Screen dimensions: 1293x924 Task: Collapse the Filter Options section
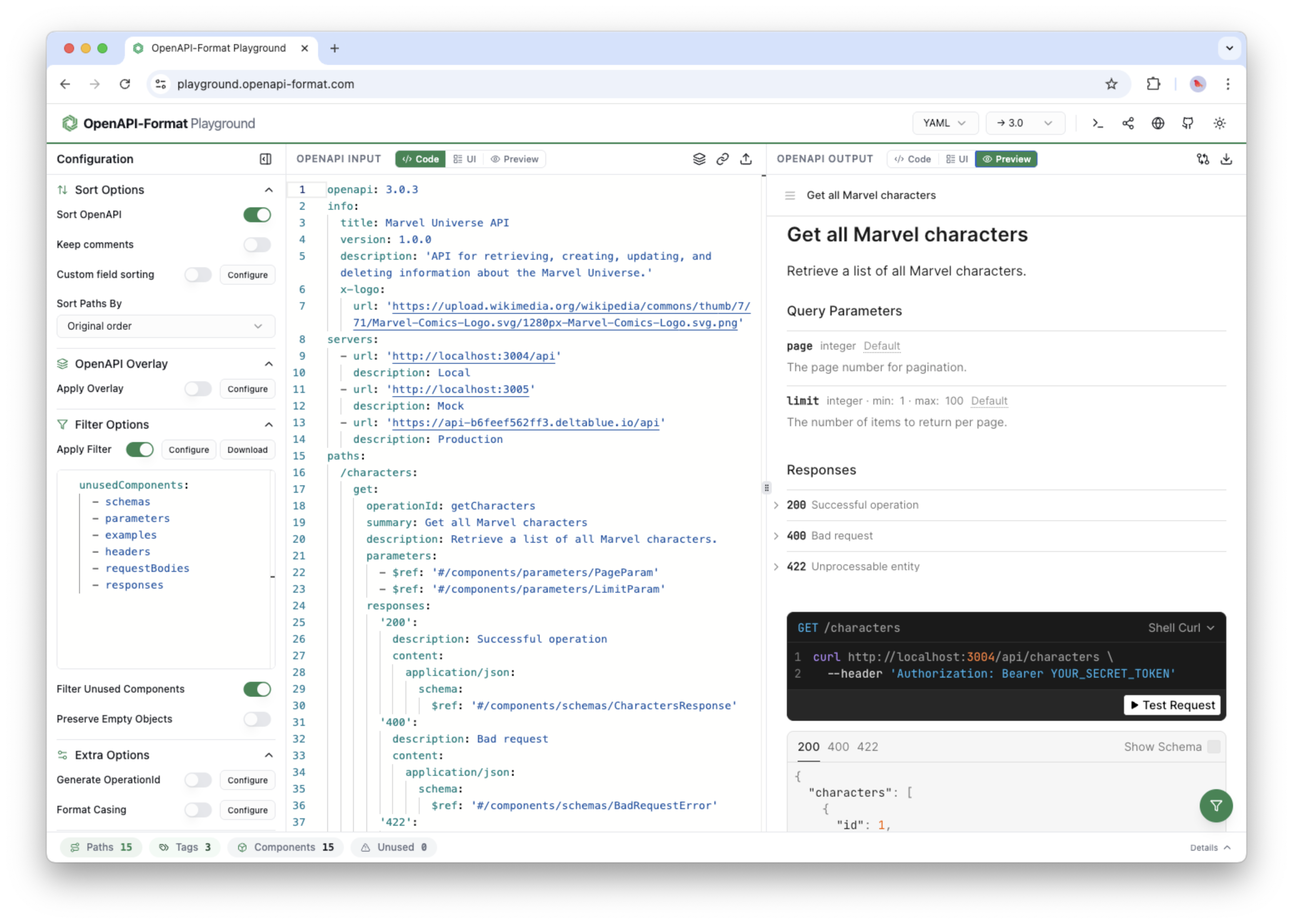(x=268, y=424)
